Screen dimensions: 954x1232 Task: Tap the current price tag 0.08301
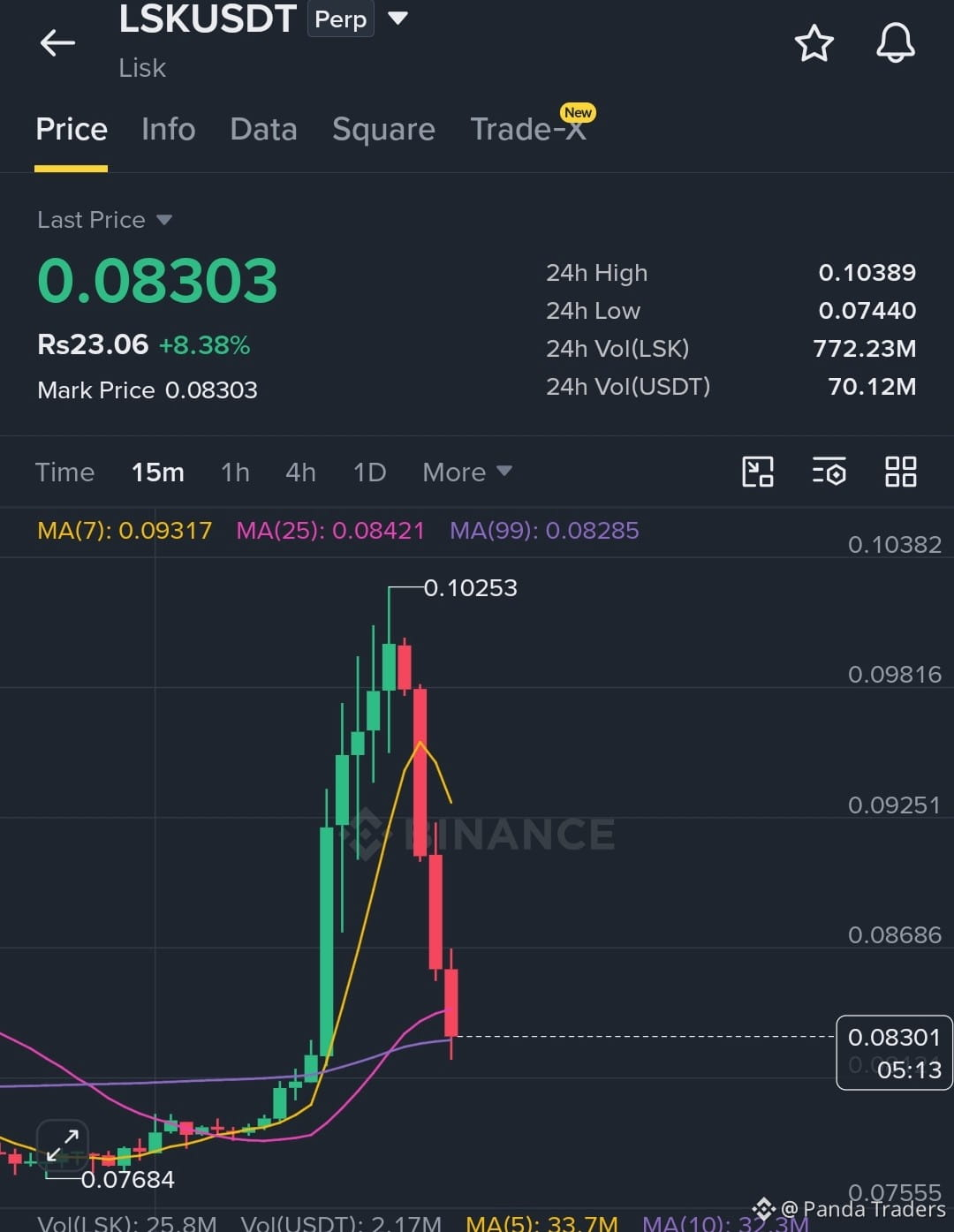[894, 1053]
